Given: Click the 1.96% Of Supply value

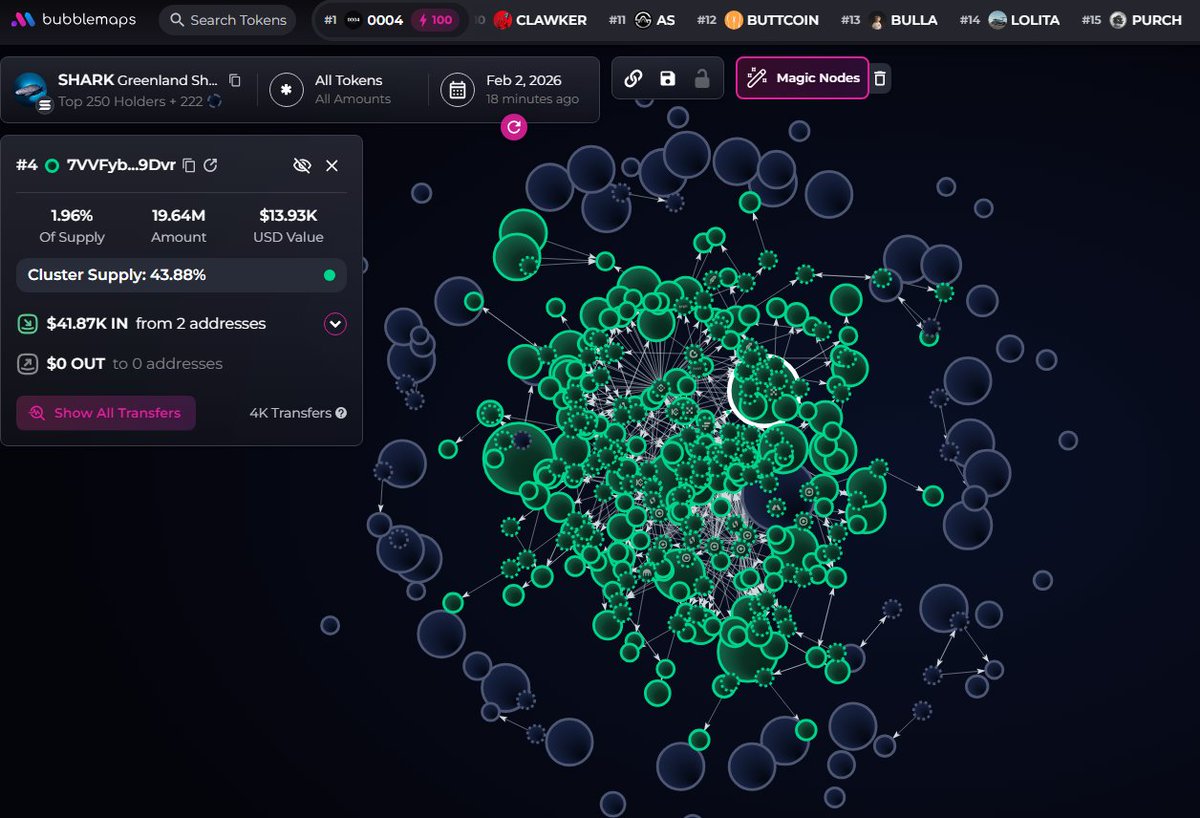Looking at the screenshot, I should pyautogui.click(x=72, y=215).
